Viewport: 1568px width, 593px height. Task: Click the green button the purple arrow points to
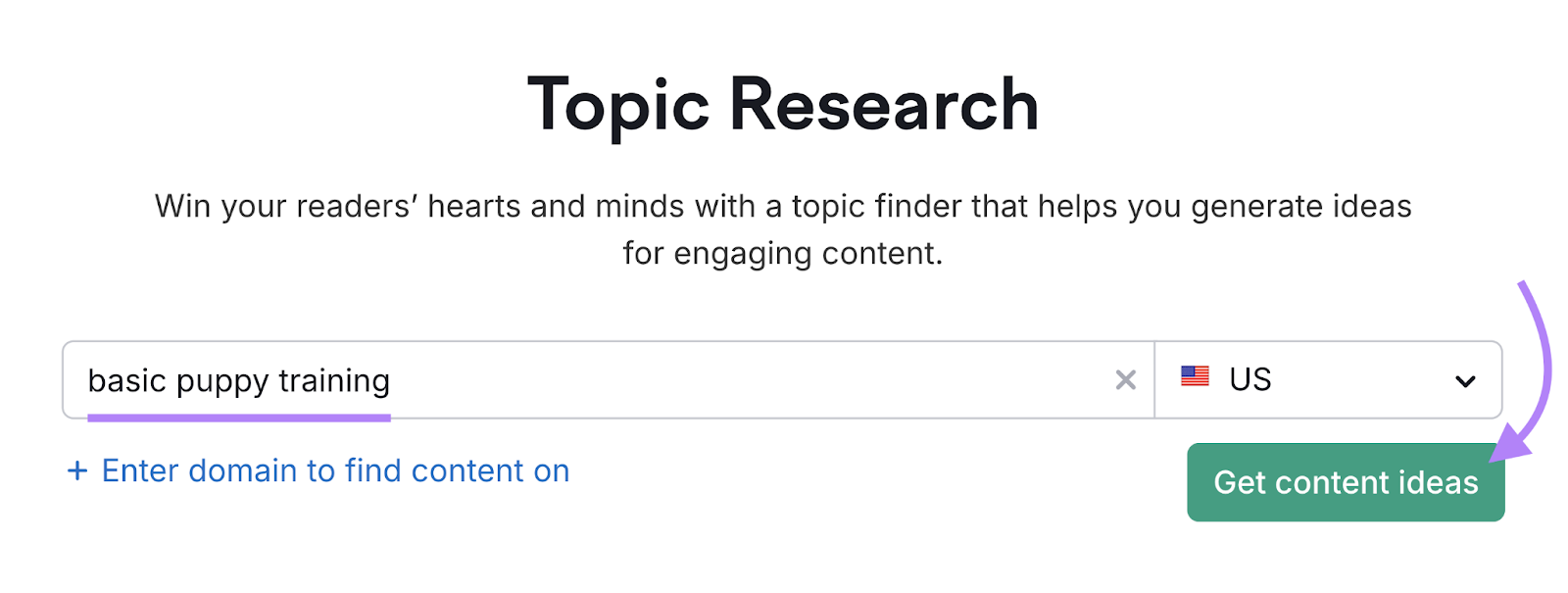coord(1345,482)
